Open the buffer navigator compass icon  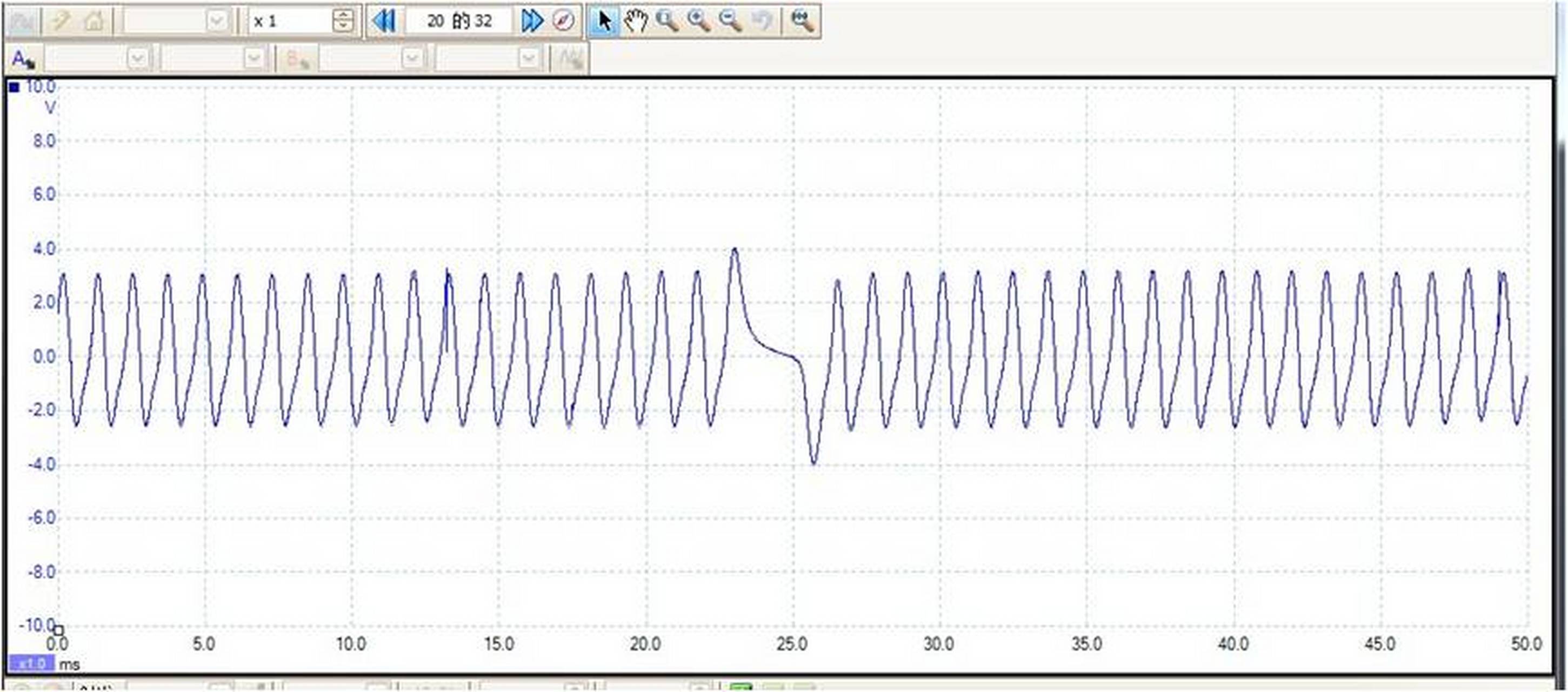564,21
